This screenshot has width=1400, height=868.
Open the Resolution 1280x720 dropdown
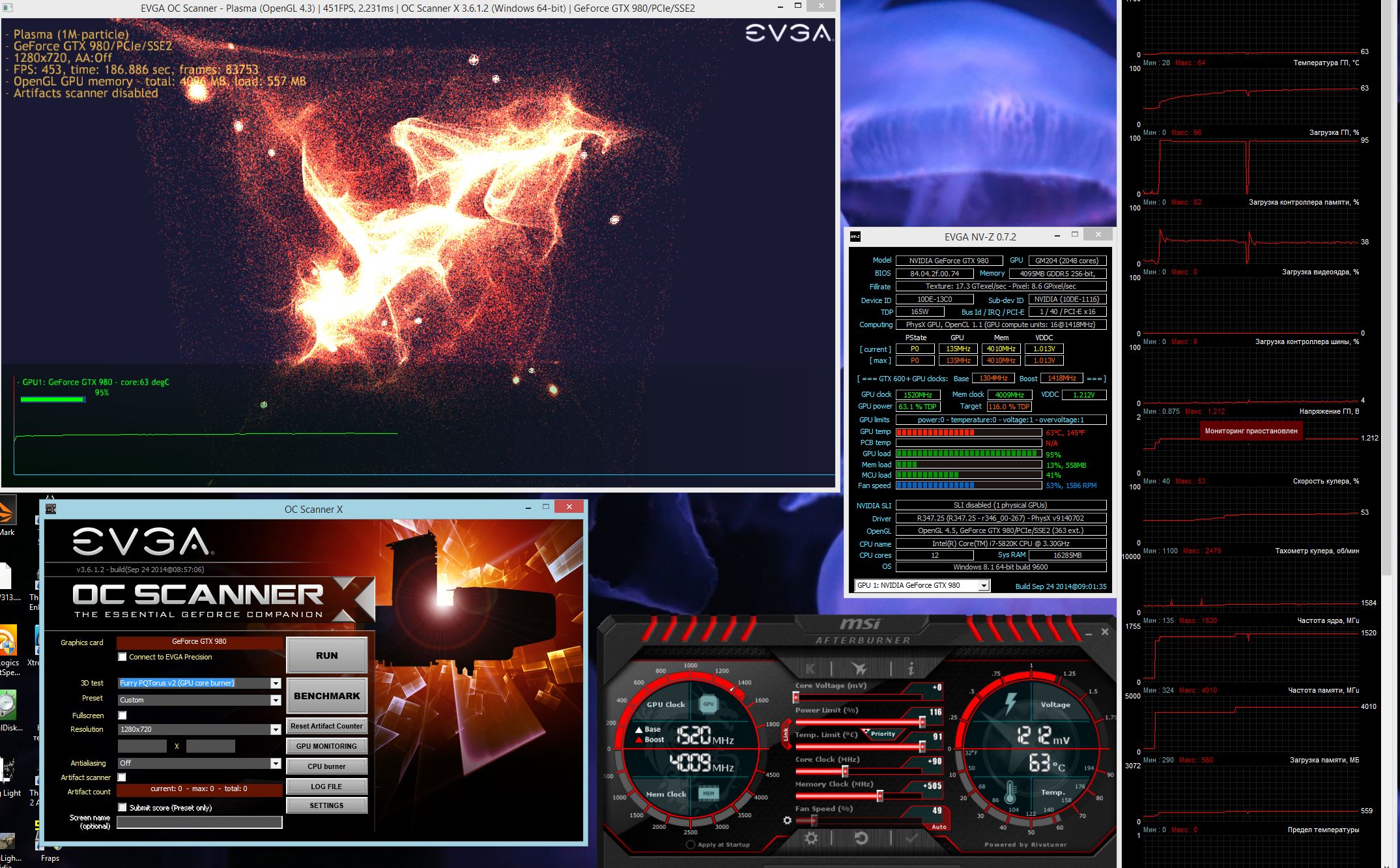click(276, 730)
